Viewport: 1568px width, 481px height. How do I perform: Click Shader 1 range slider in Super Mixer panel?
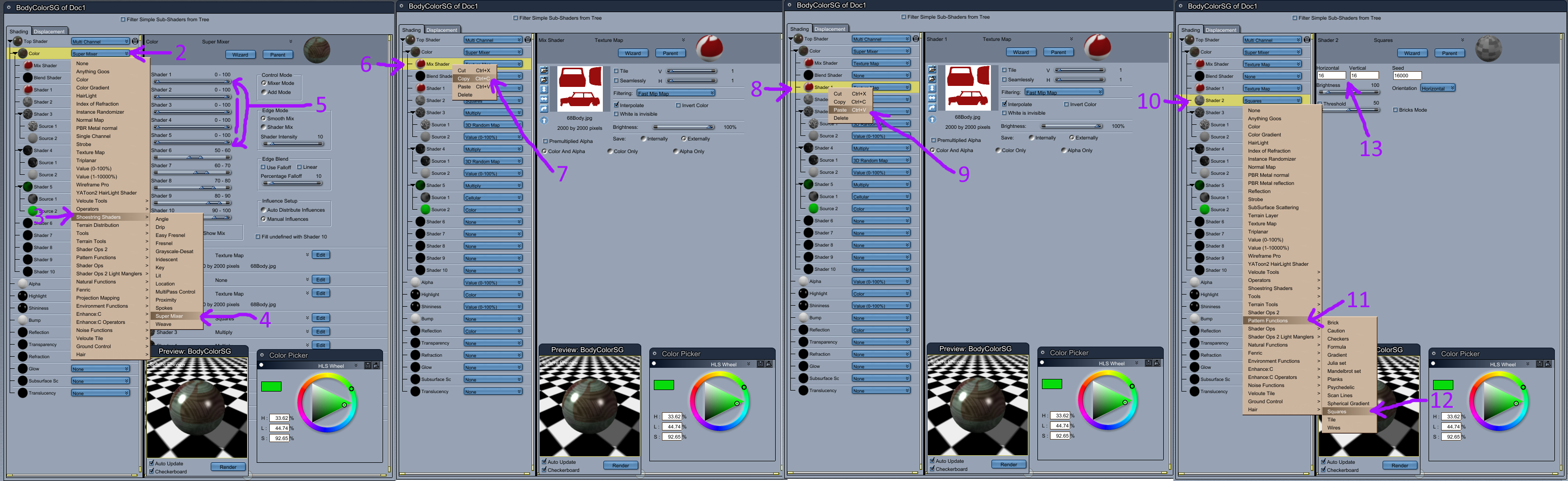pyautogui.click(x=192, y=81)
